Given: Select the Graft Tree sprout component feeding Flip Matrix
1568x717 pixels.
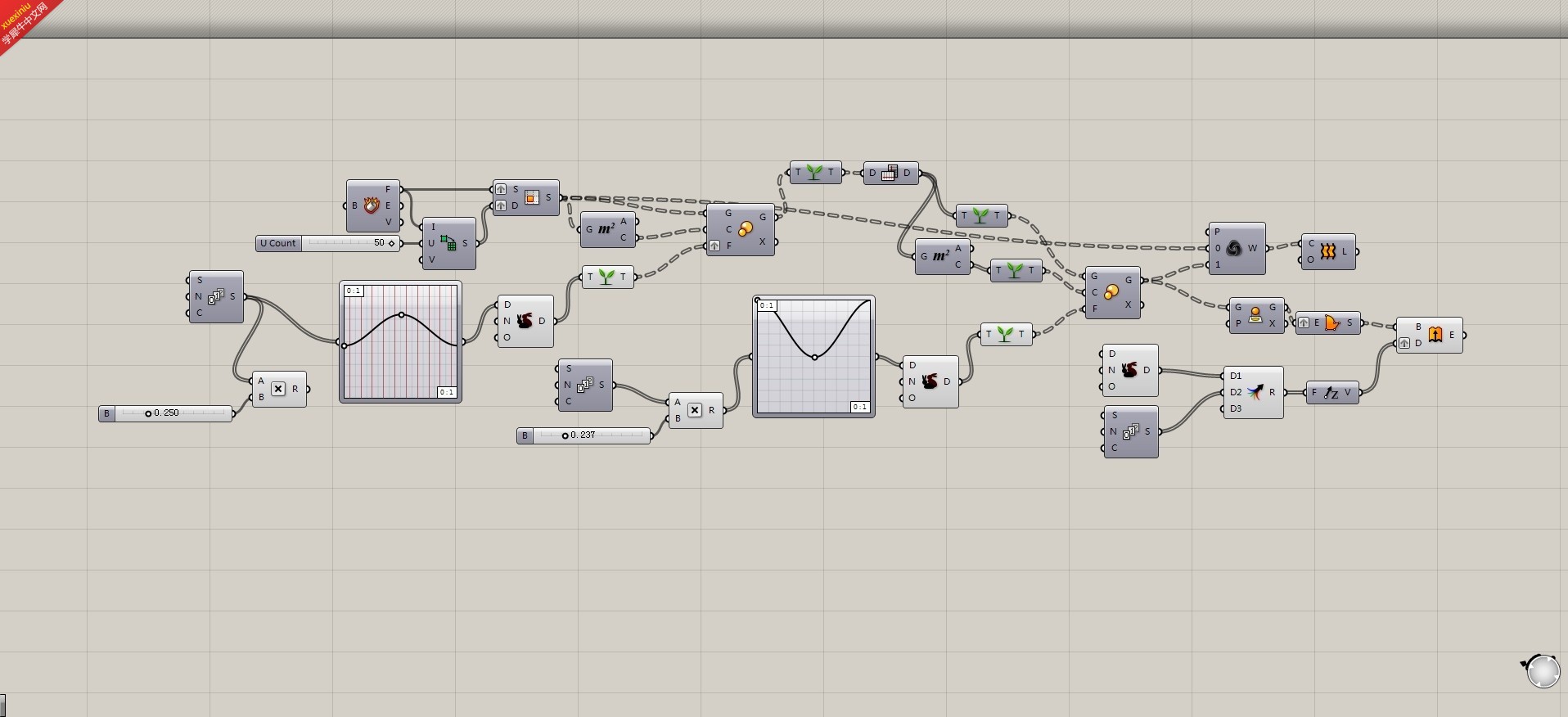Looking at the screenshot, I should (815, 172).
